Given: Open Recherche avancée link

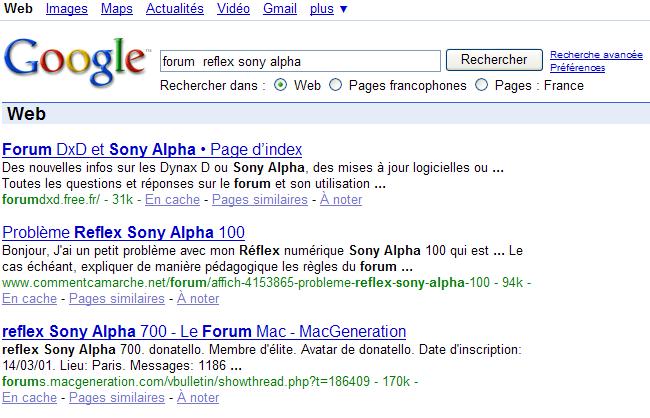Looking at the screenshot, I should click(596, 55).
